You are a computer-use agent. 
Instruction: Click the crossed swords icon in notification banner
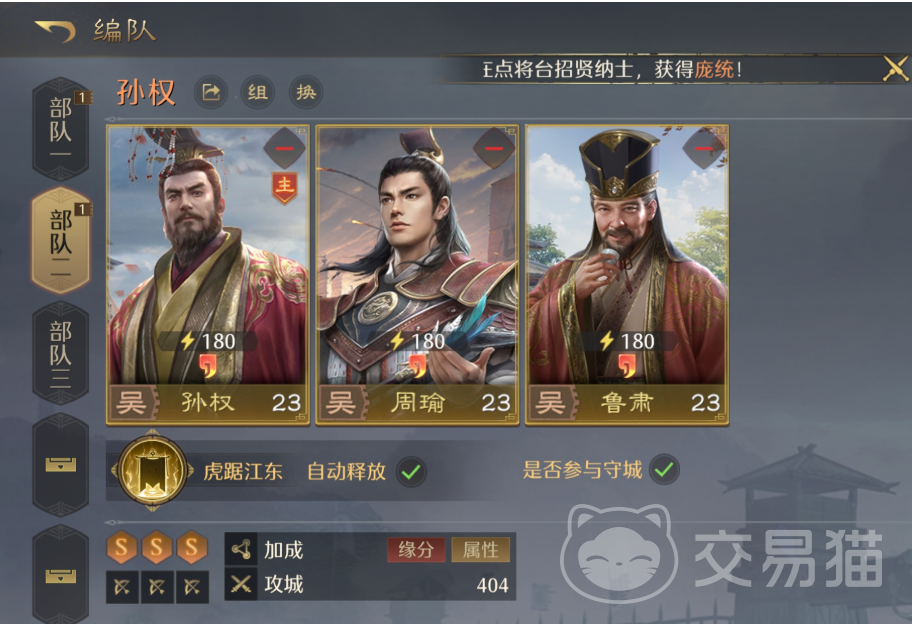tap(896, 69)
